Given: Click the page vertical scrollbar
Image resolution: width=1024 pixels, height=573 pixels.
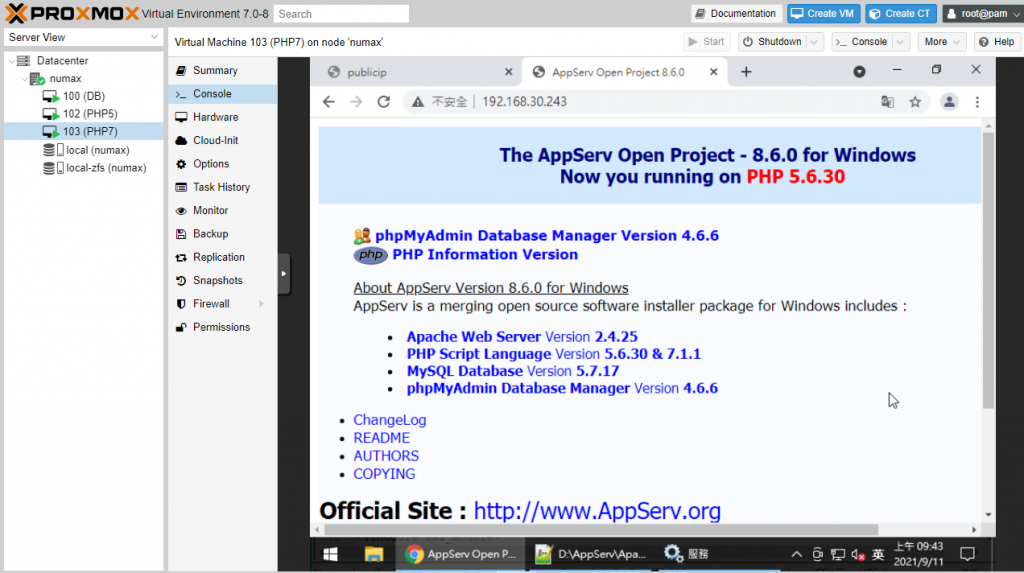Looking at the screenshot, I should (988, 270).
